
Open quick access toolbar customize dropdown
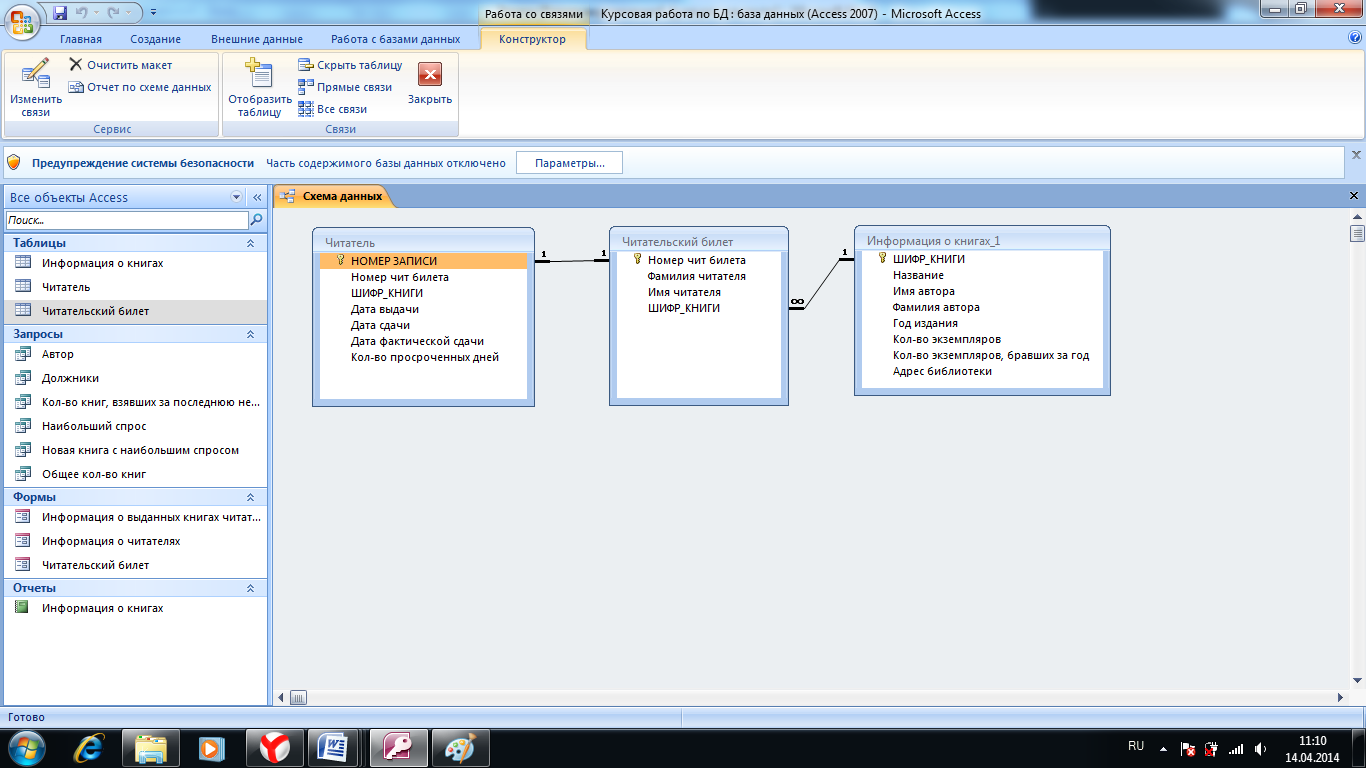153,13
